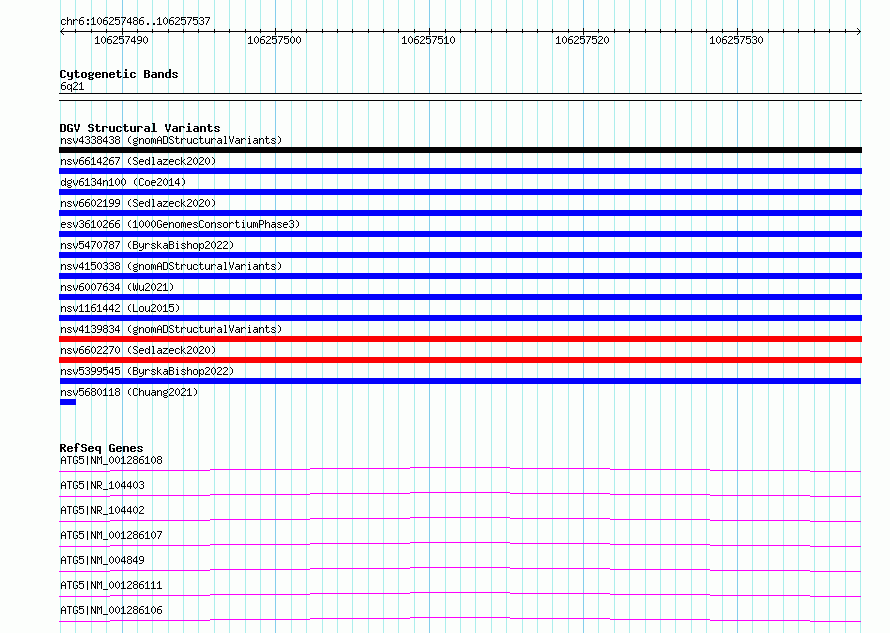Click the DGV Structural Variants track title
This screenshot has height=633, width=890.
(140, 128)
